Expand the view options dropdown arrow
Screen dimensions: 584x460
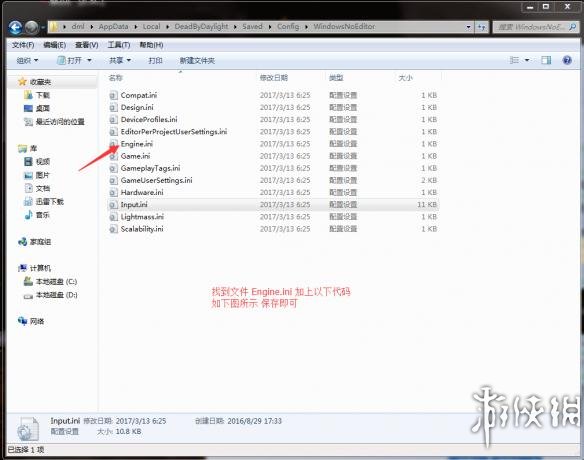527,60
